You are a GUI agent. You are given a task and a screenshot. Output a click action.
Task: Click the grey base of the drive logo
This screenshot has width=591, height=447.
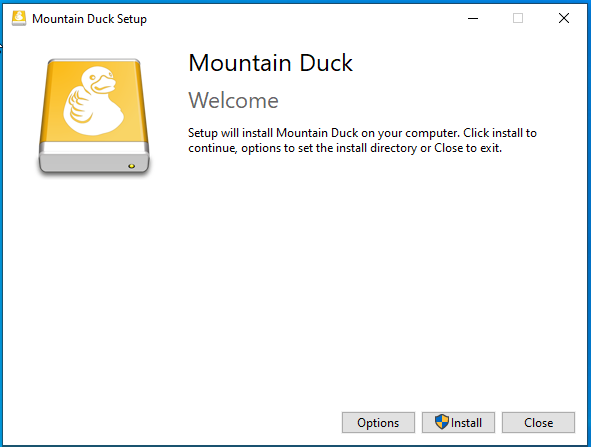click(94, 158)
